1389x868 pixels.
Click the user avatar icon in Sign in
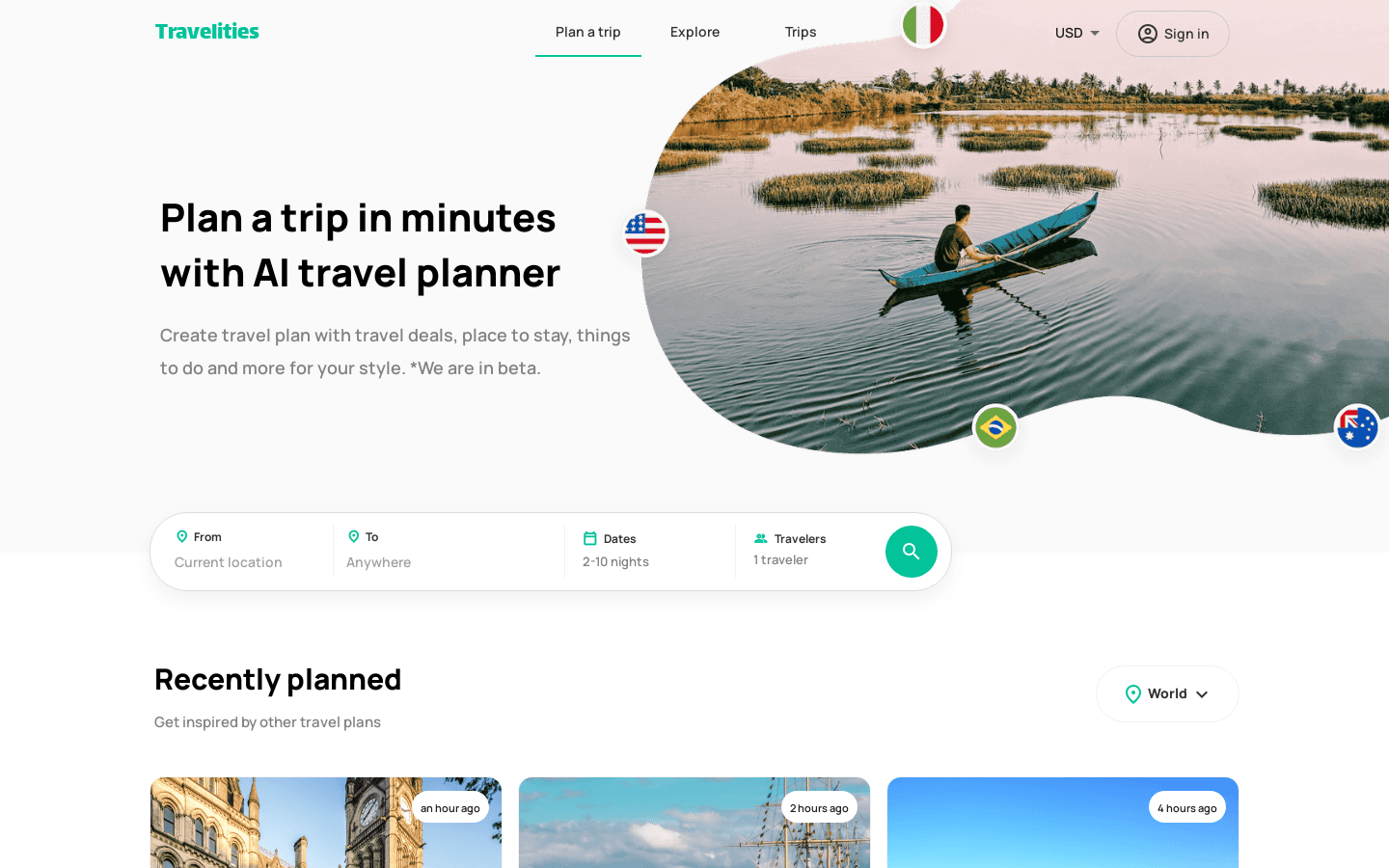pyautogui.click(x=1148, y=34)
